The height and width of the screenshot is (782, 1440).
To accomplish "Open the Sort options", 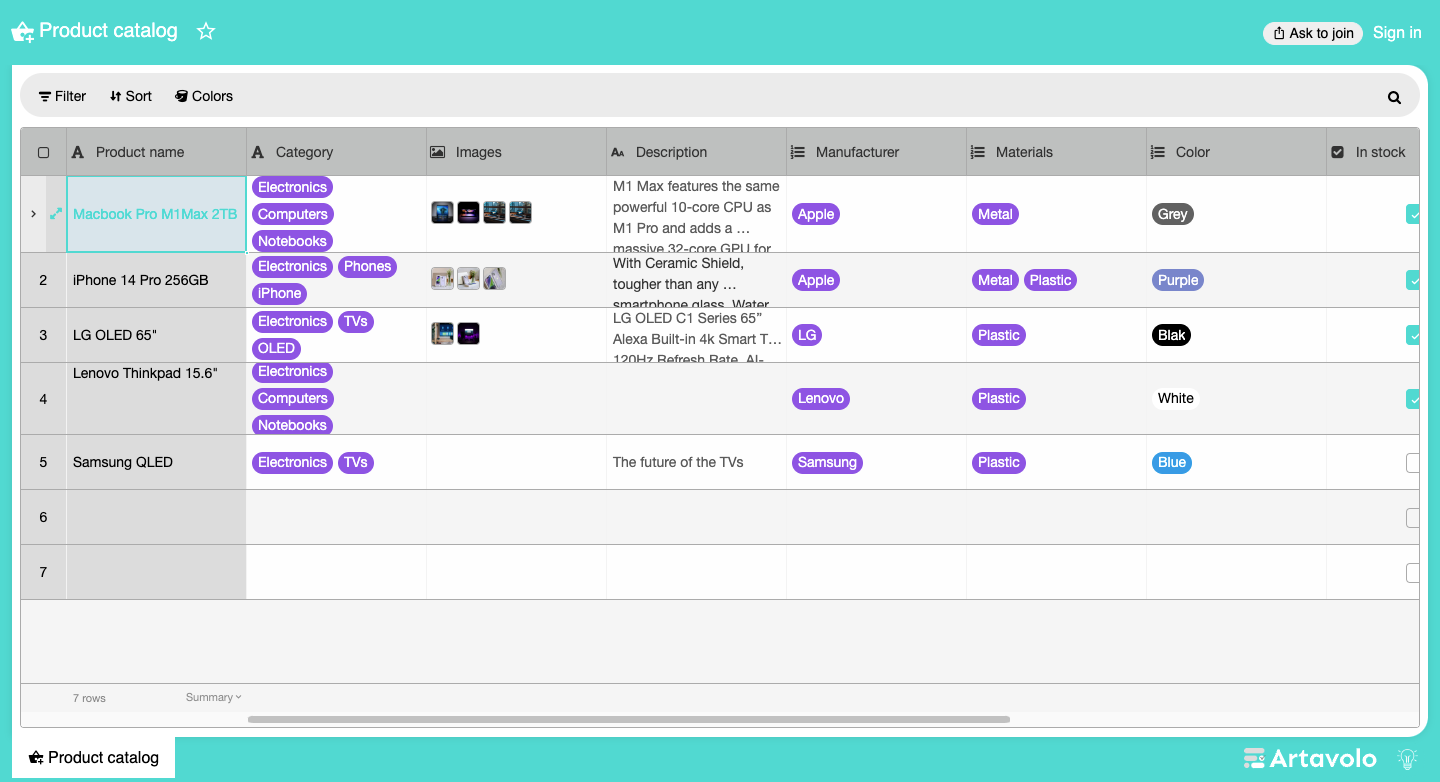I will click(x=131, y=96).
